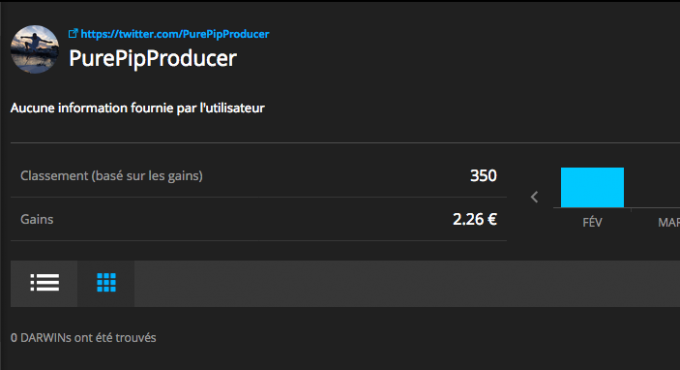Viewport: 680px width, 370px height.
Task: Switch to list view icon
Action: [44, 283]
